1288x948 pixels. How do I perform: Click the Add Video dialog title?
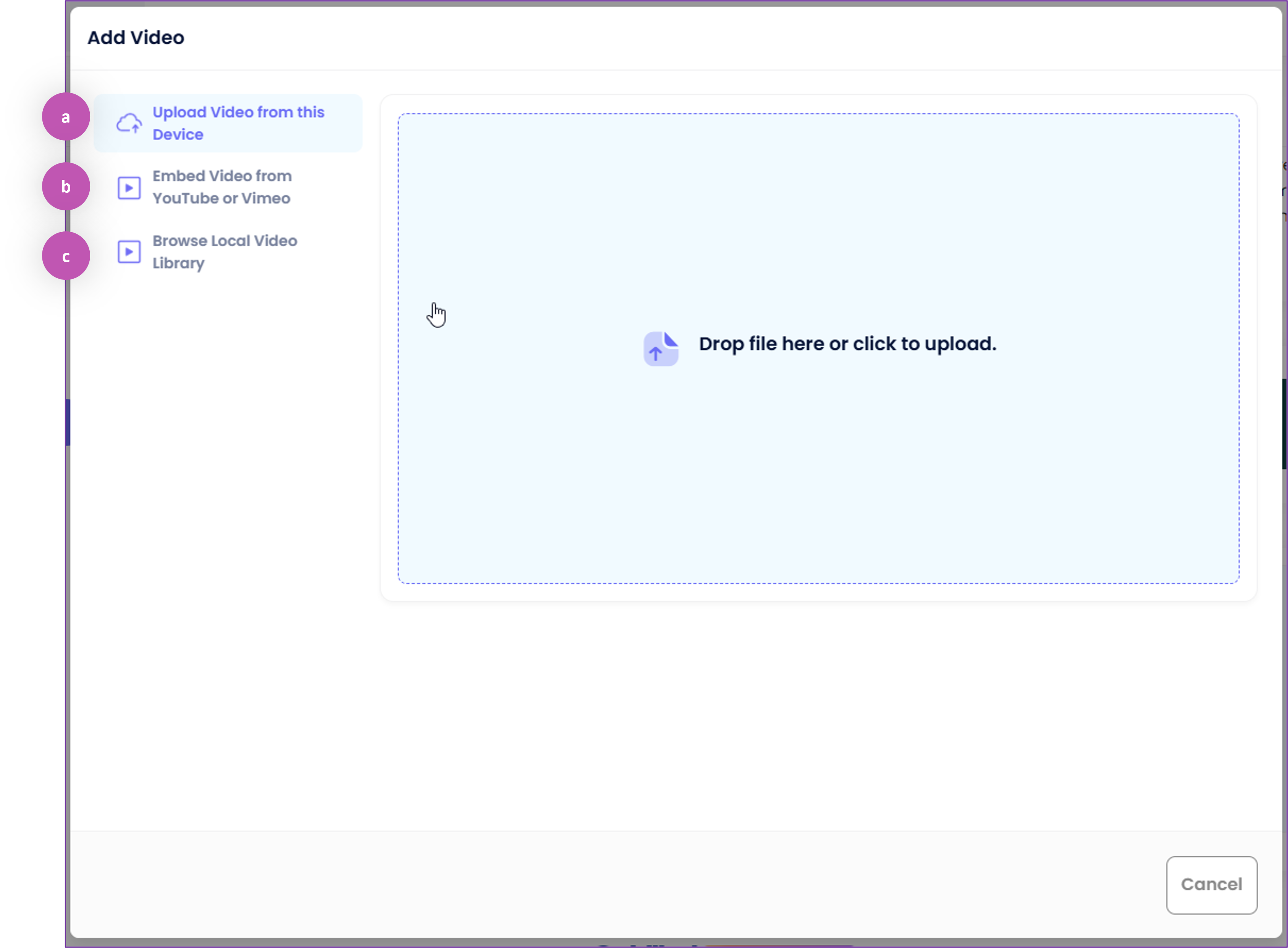point(136,37)
